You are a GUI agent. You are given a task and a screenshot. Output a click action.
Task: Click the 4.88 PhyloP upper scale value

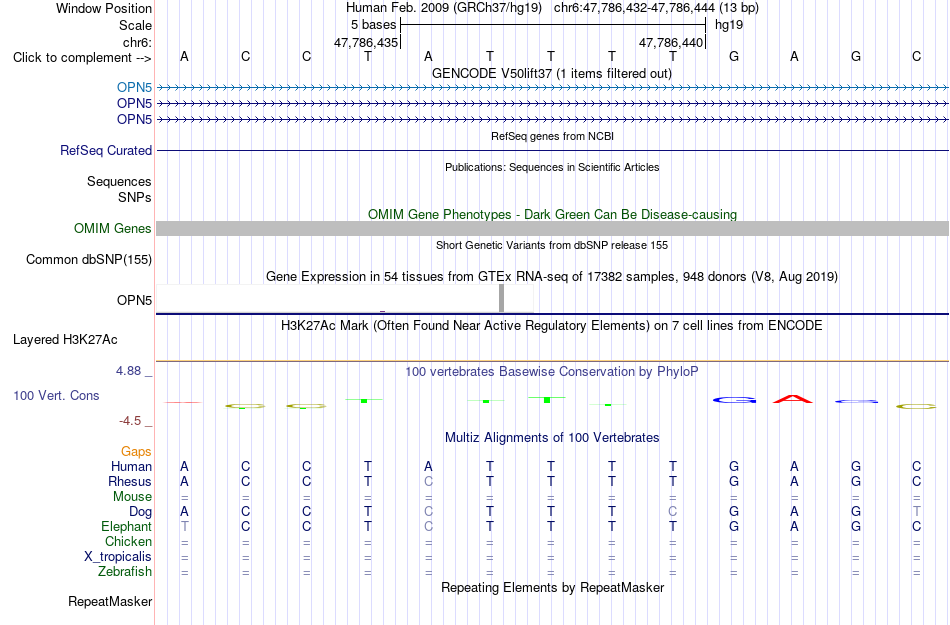128,371
